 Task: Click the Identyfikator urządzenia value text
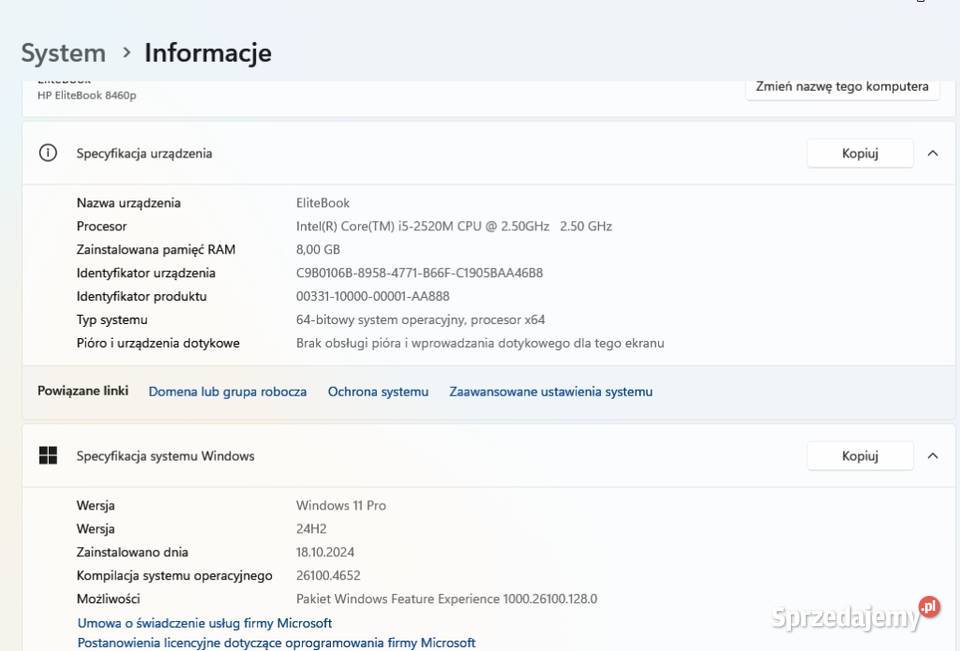click(x=419, y=273)
